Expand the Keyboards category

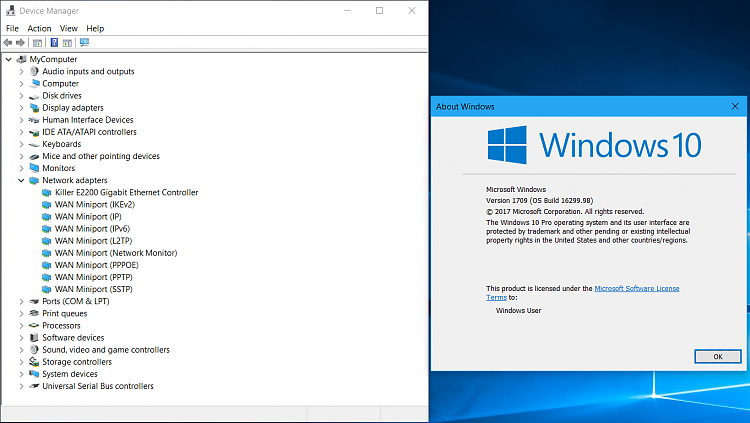pyautogui.click(x=21, y=144)
